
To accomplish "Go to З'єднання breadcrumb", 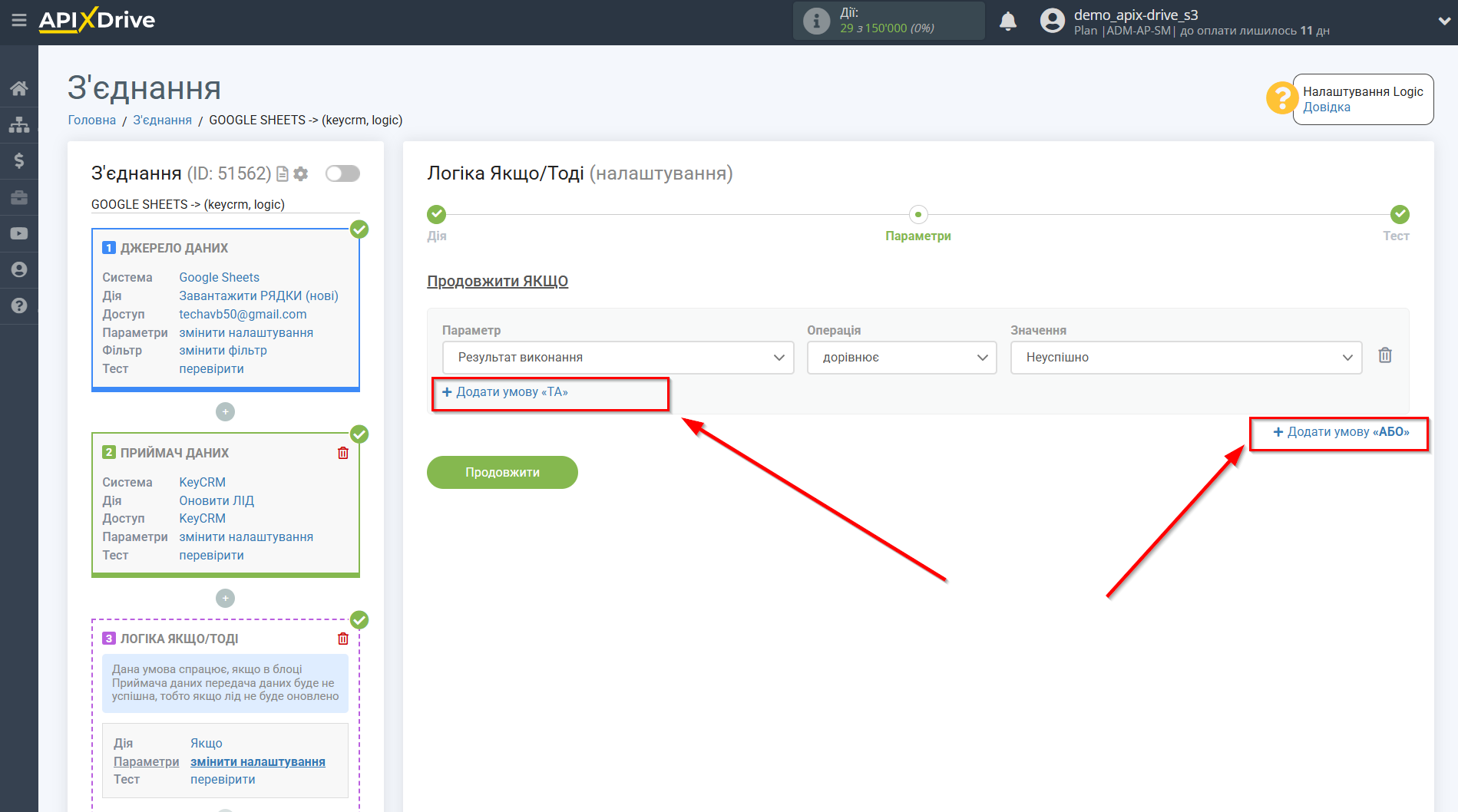I will tap(163, 120).
